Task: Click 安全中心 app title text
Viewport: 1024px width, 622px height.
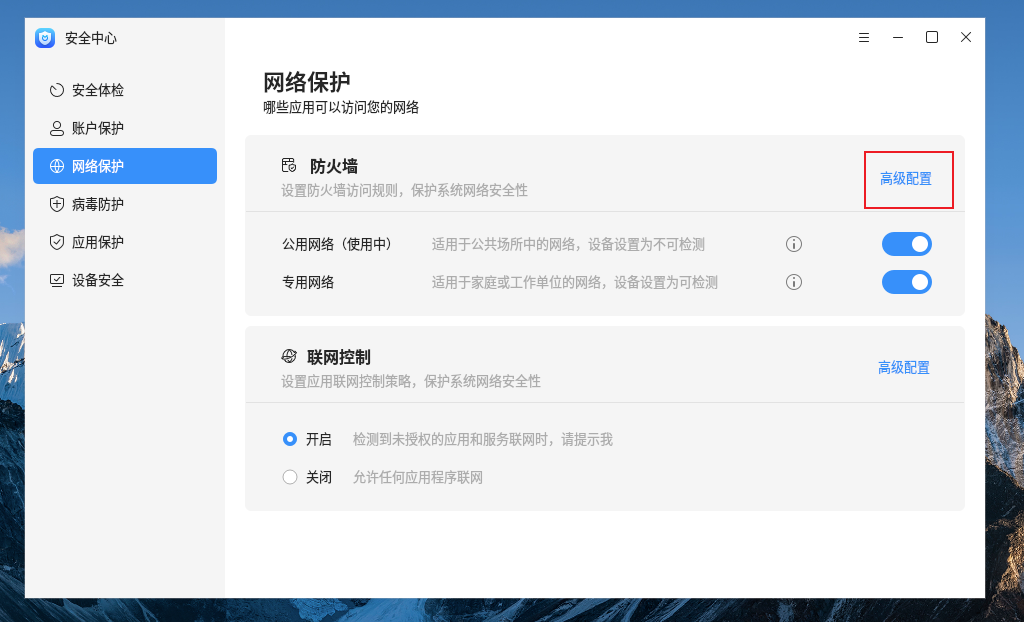Action: [91, 38]
